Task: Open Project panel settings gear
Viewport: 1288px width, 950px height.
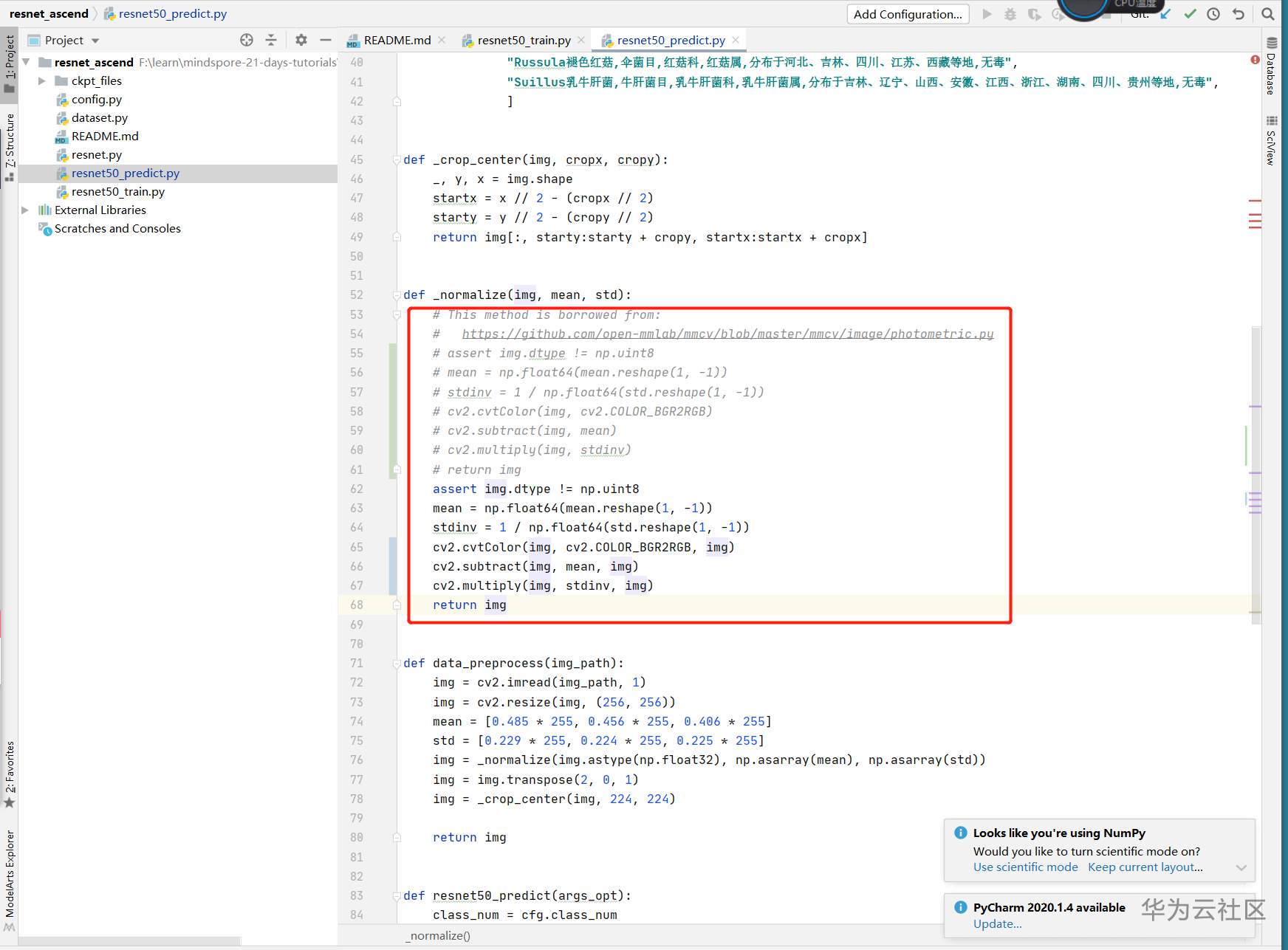Action: [x=301, y=40]
